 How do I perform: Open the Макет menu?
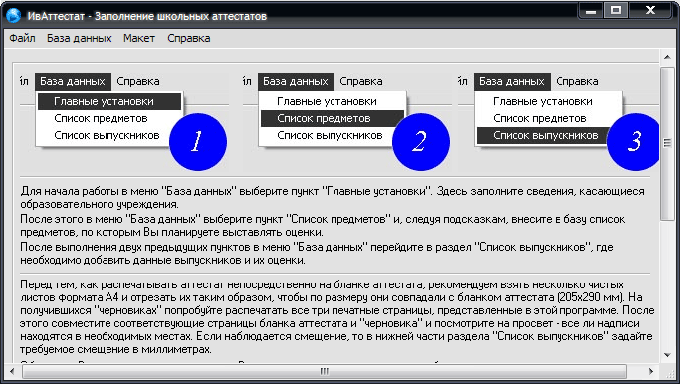coord(139,38)
